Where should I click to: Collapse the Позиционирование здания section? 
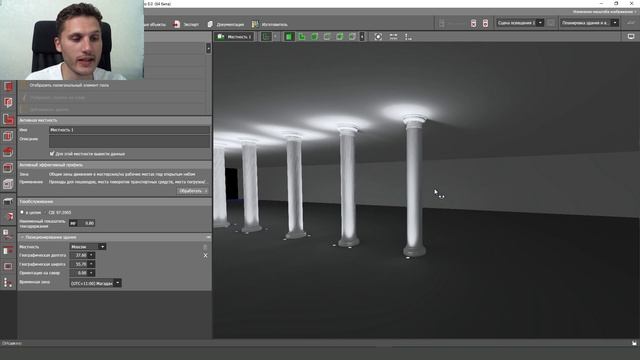pos(22,237)
